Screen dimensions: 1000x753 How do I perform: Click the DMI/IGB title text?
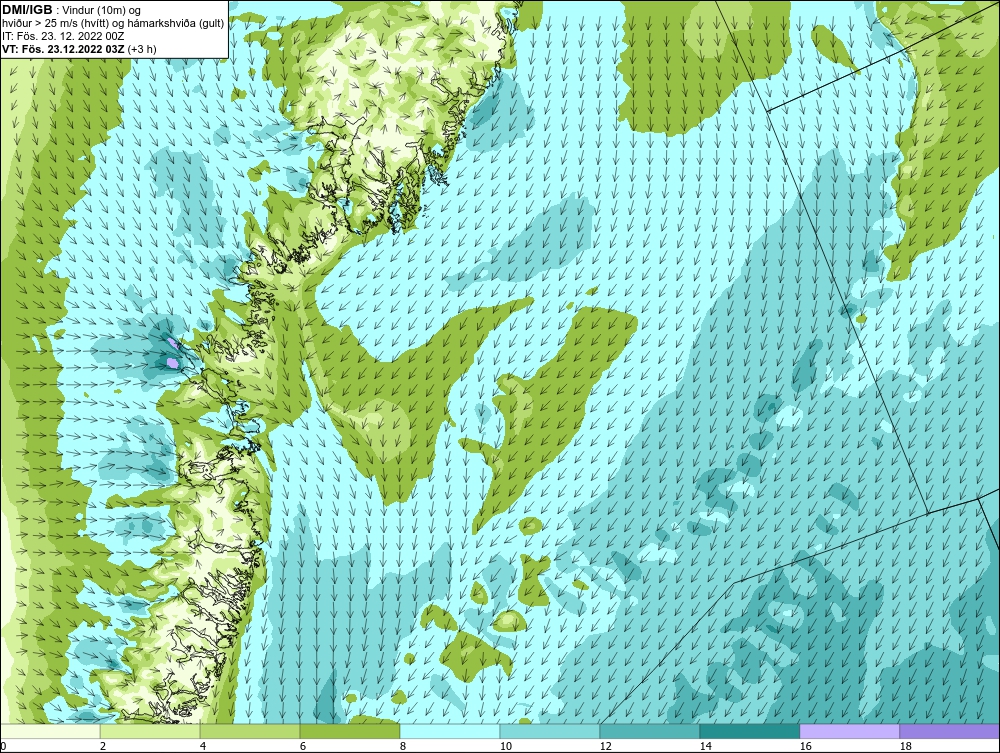coord(27,10)
